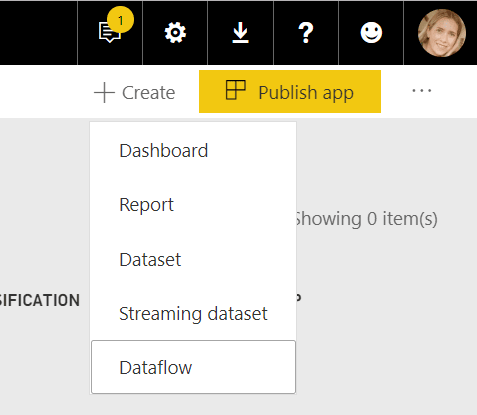This screenshot has width=477, height=415.
Task: Open the more options ellipsis menu
Action: tap(422, 91)
